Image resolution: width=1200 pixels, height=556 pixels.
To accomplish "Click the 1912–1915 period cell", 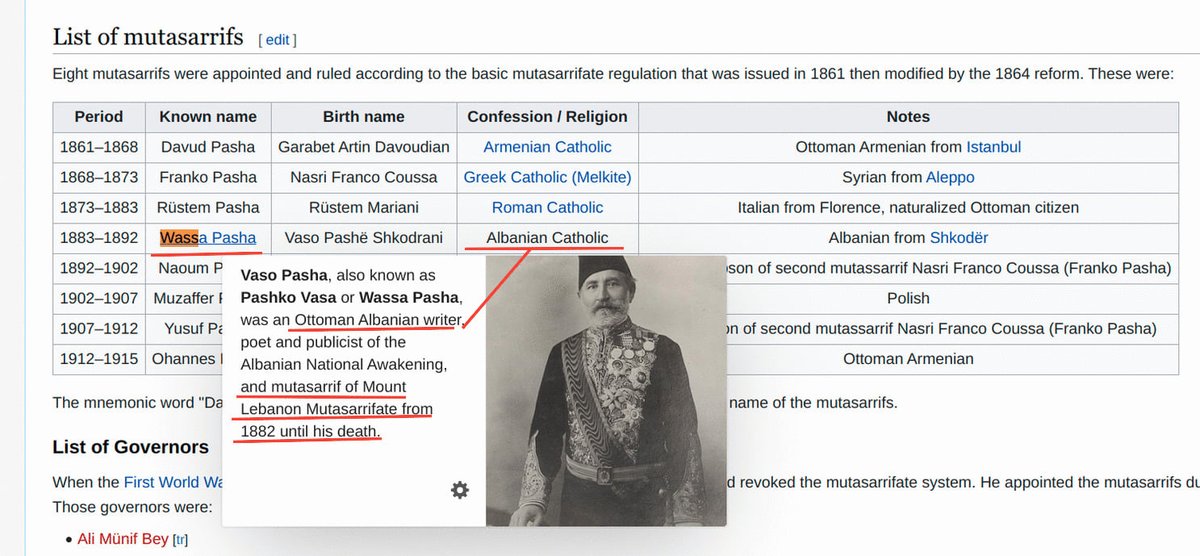I will click(x=99, y=358).
